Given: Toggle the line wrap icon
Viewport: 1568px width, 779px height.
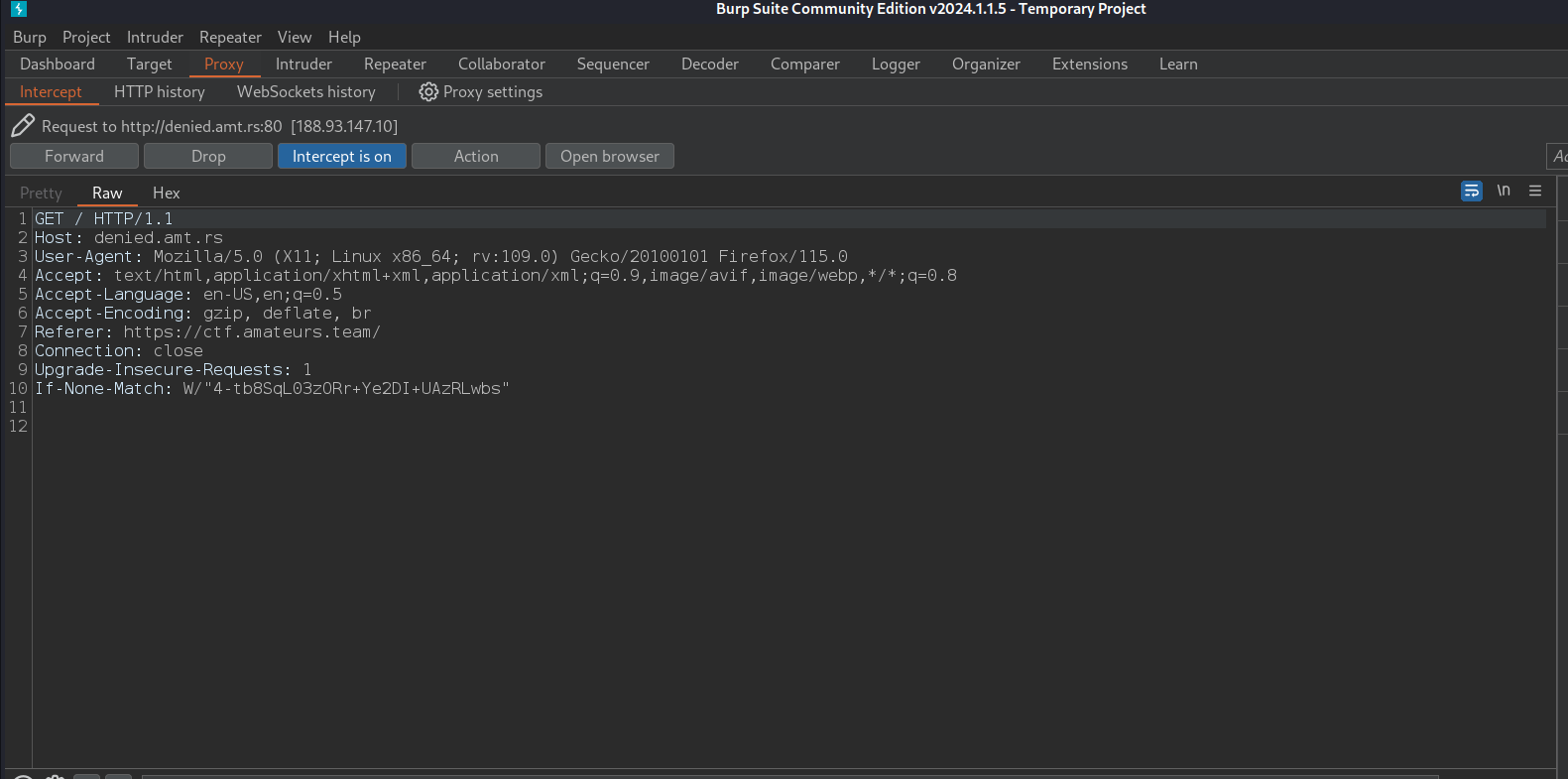Looking at the screenshot, I should pyautogui.click(x=1472, y=191).
